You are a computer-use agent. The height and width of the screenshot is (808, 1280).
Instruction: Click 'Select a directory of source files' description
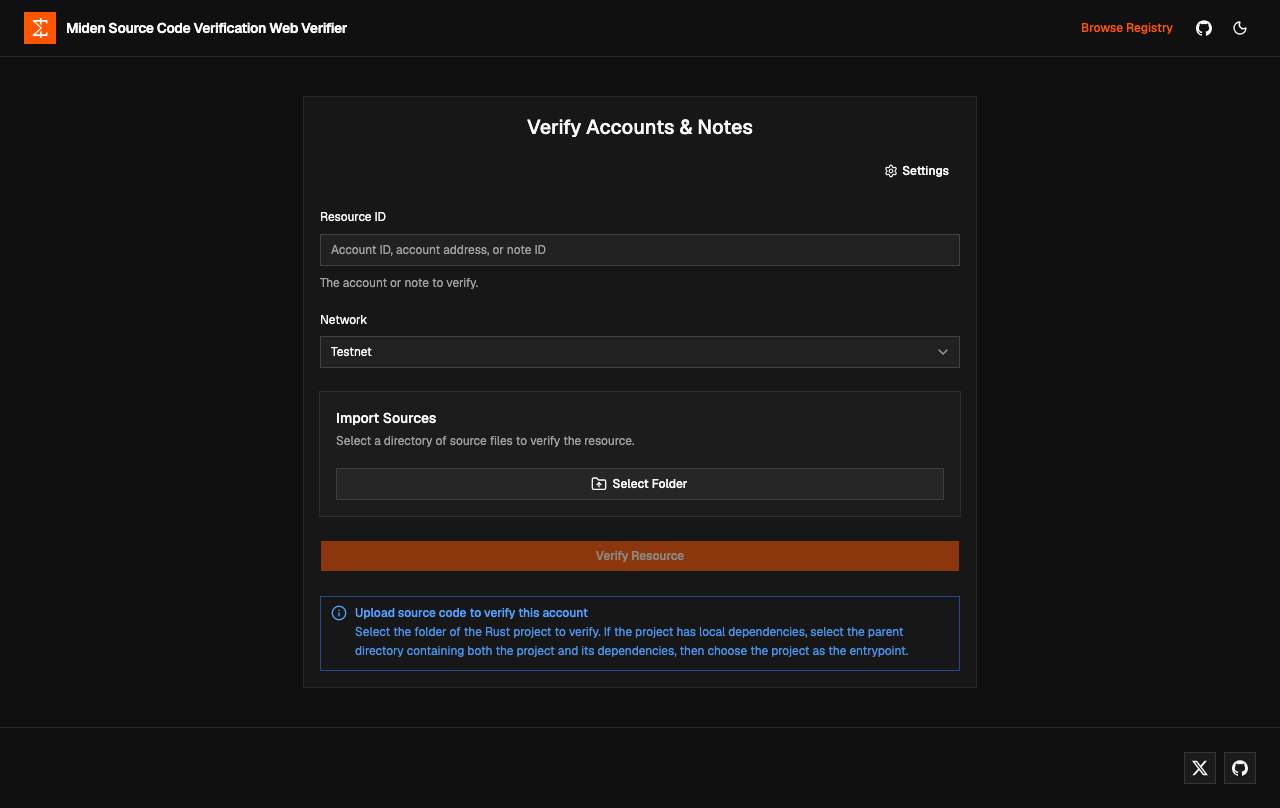tap(485, 441)
